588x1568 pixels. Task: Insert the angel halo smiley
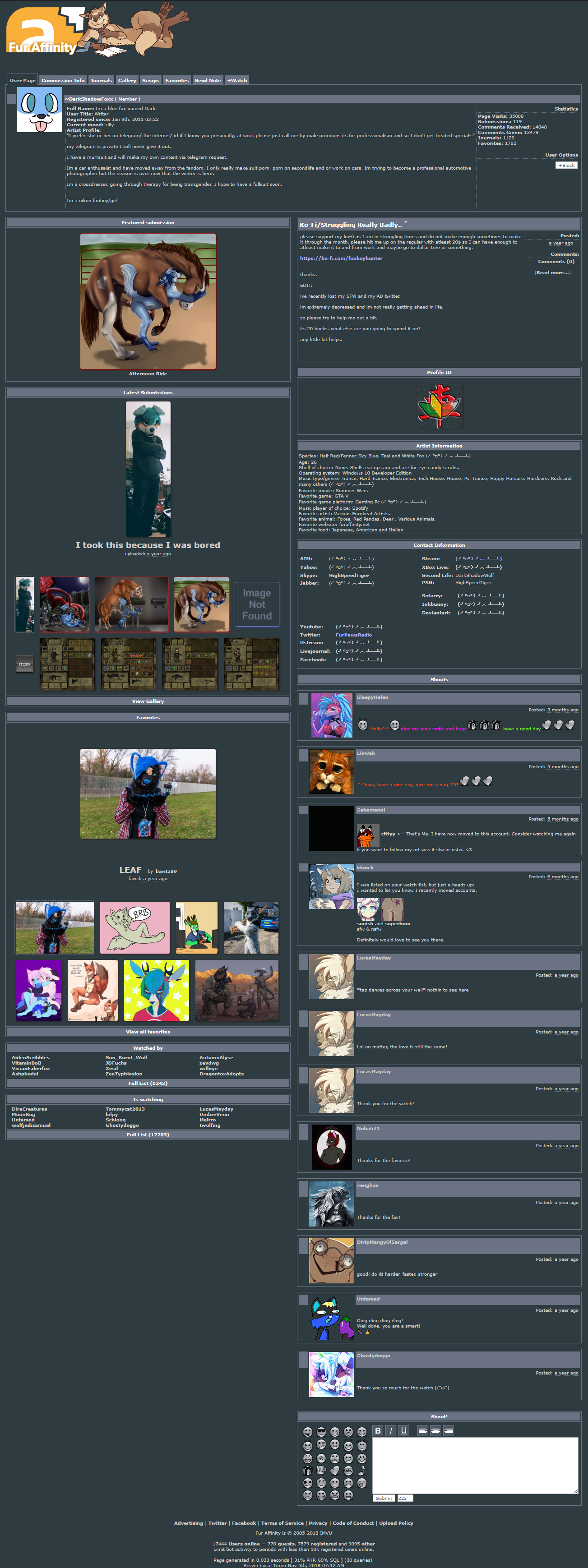tap(348, 1446)
